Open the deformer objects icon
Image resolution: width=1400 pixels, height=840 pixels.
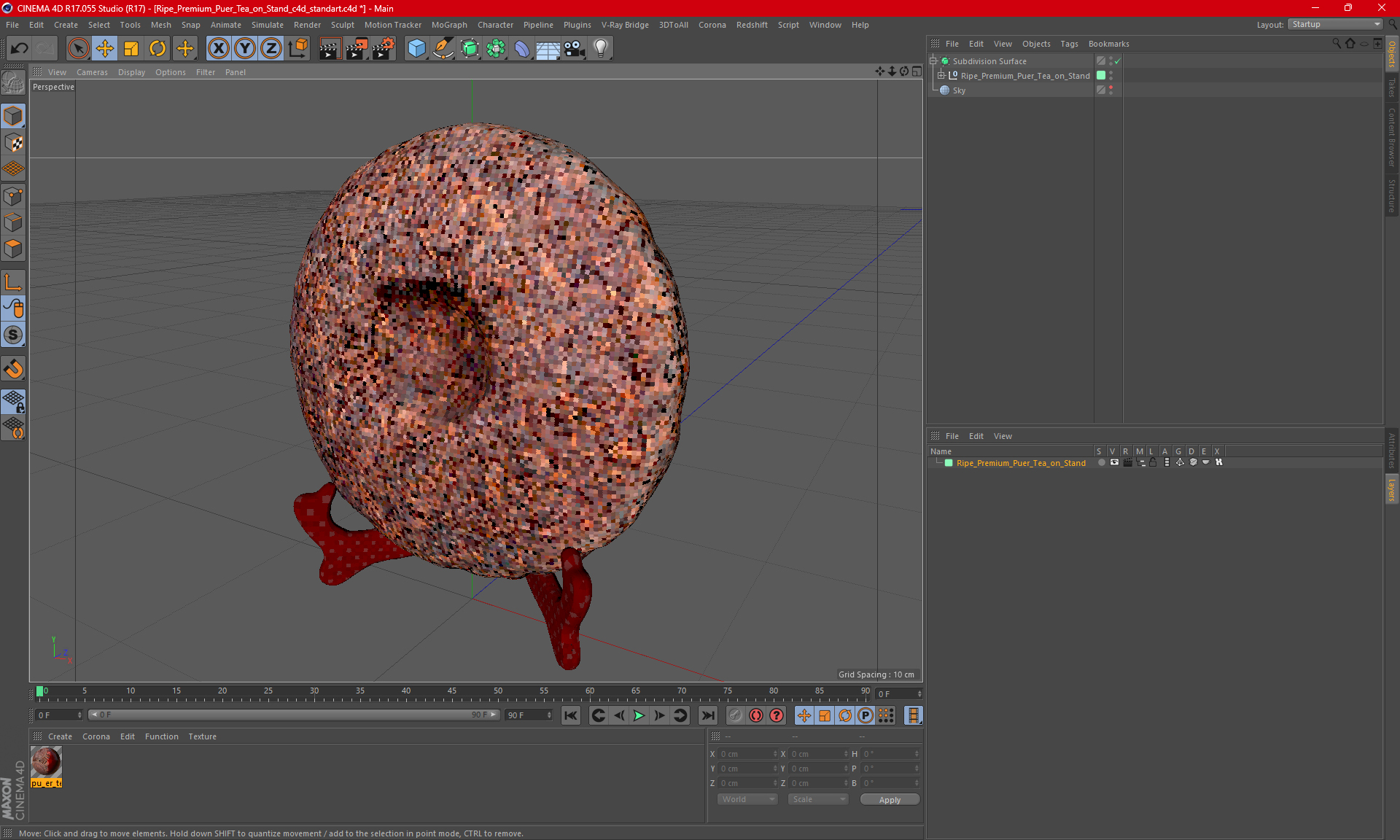pos(522,49)
